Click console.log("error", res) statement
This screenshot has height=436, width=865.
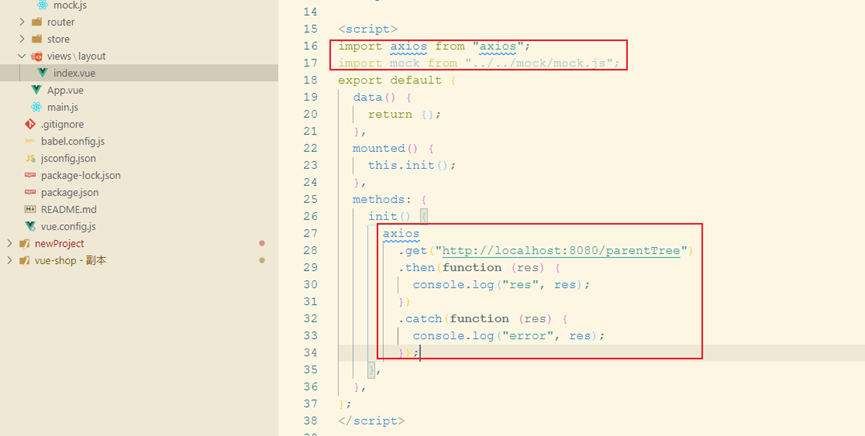point(509,336)
